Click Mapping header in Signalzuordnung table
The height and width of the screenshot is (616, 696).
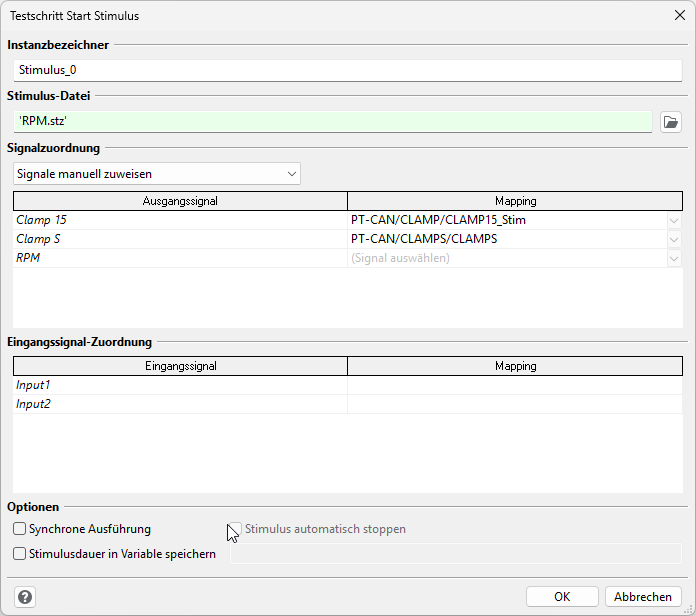click(x=515, y=201)
